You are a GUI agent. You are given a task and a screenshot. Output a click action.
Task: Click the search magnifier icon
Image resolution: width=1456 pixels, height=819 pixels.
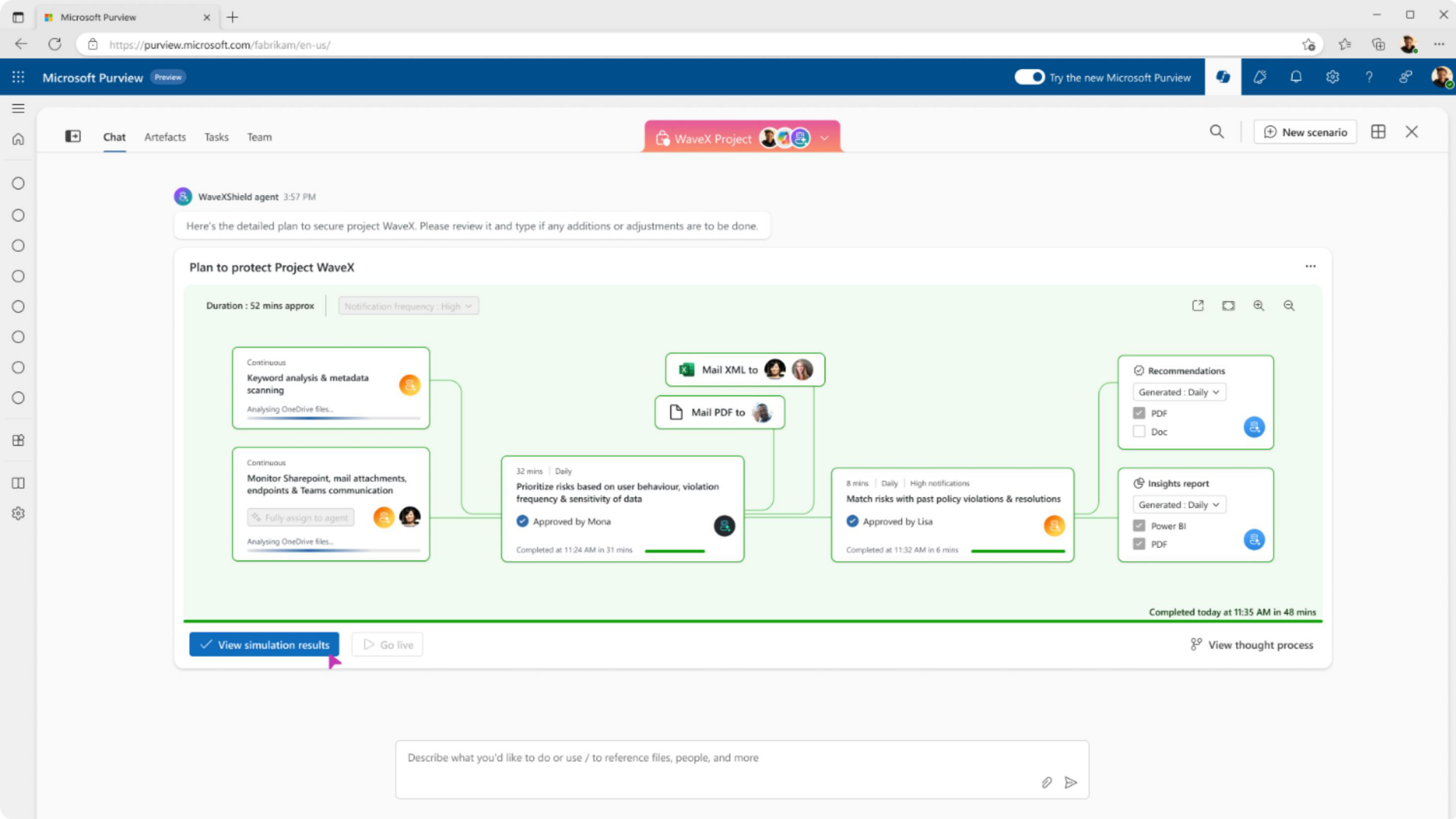[1216, 132]
